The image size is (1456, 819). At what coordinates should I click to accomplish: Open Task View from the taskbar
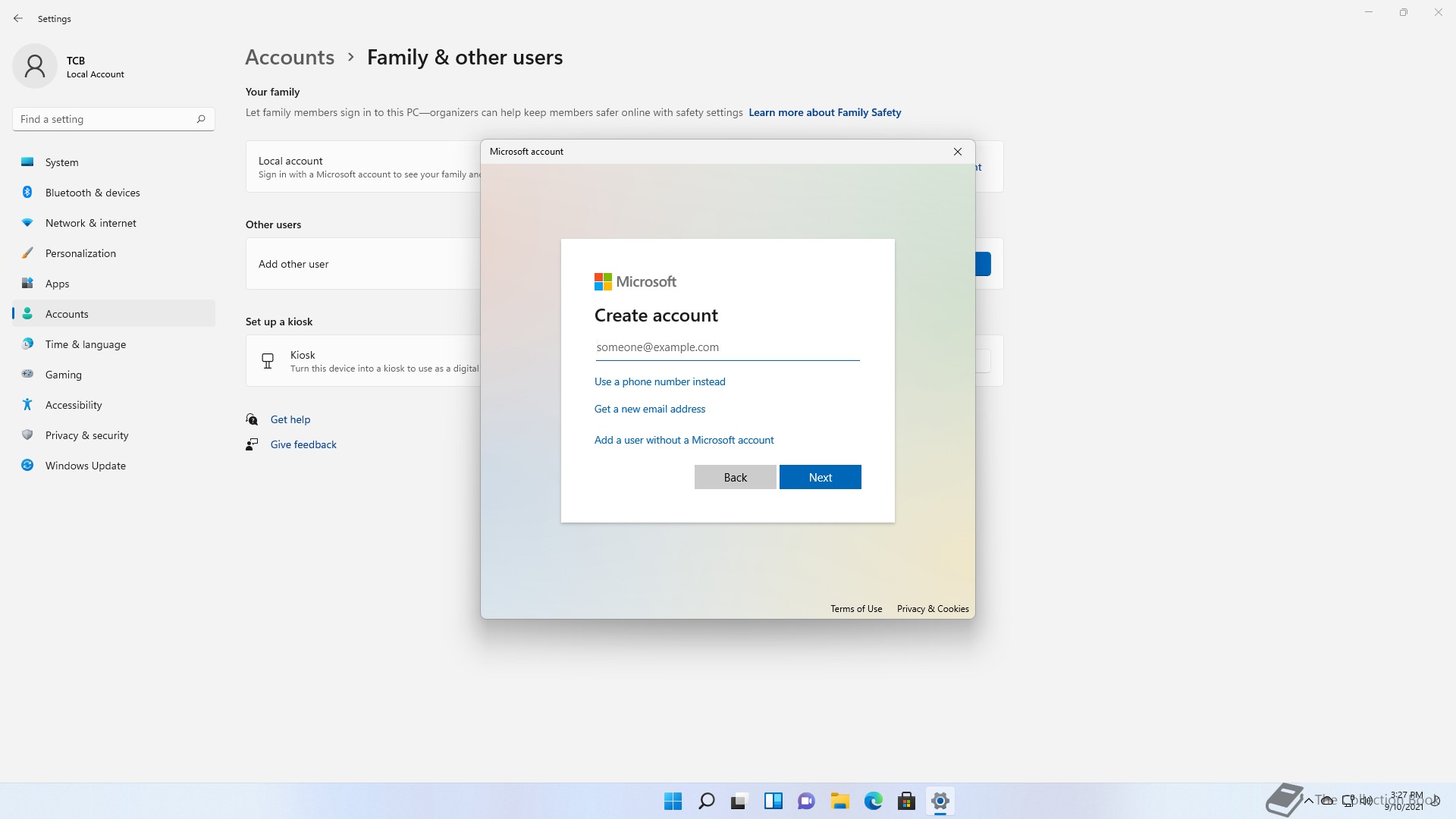739,801
